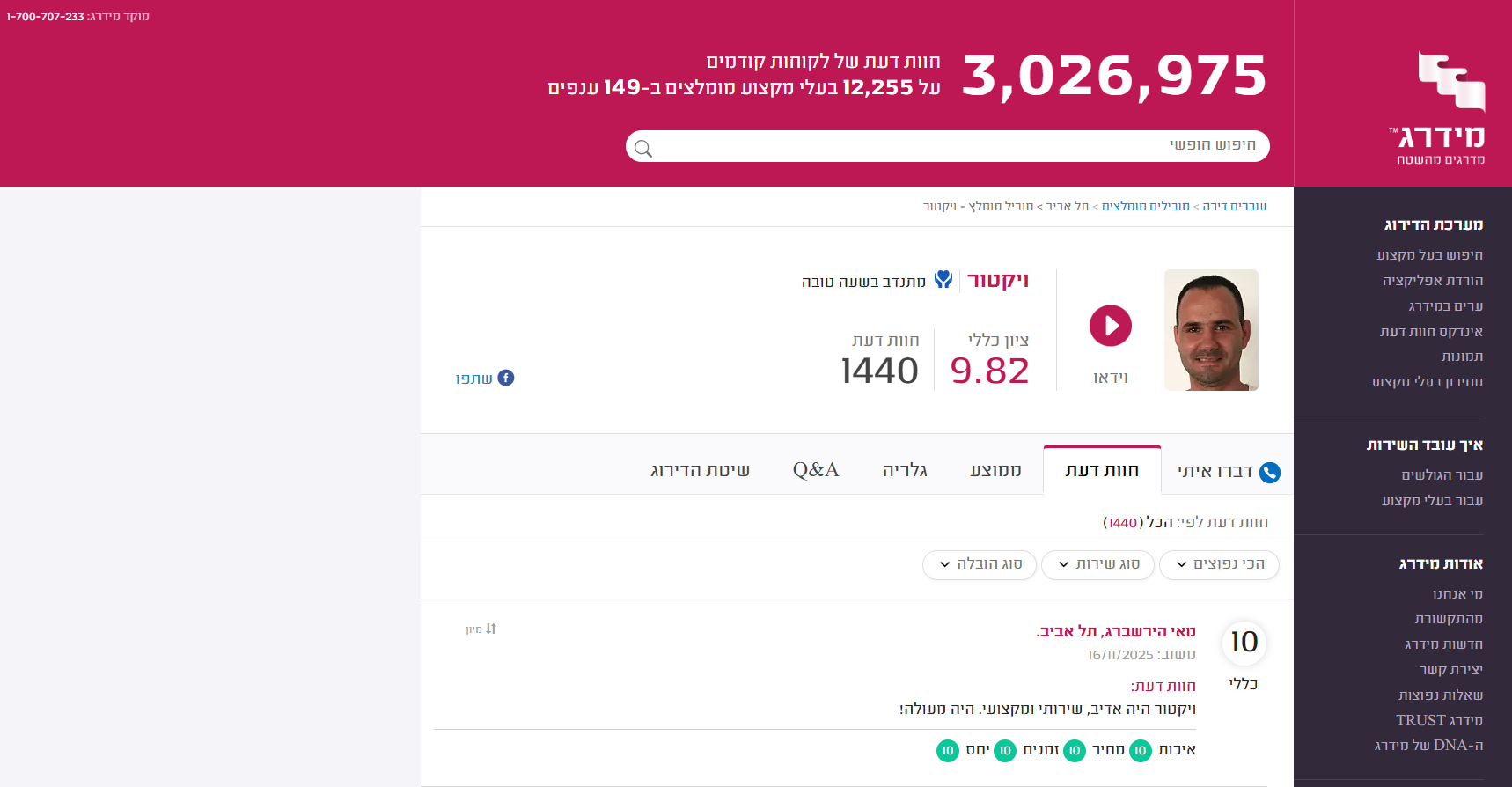
Task: Click the הכל (1440) filter text
Action: pos(1138,523)
